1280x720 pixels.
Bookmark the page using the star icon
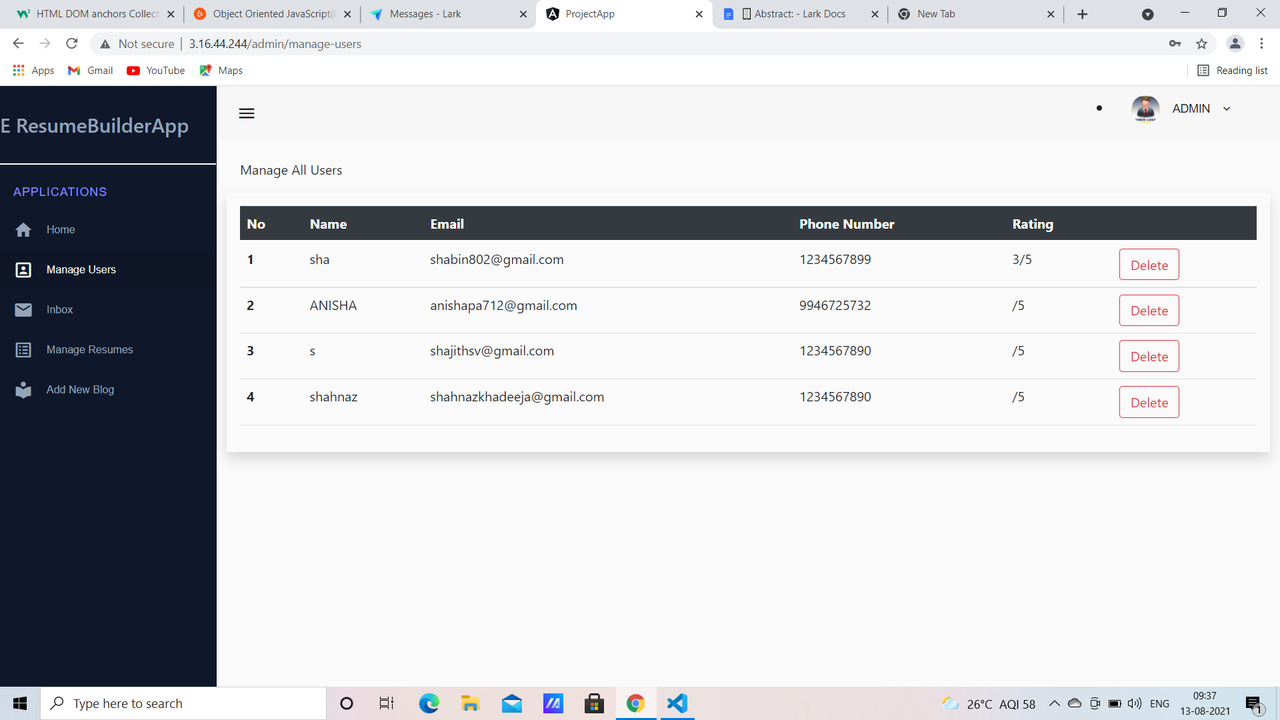(x=1201, y=43)
